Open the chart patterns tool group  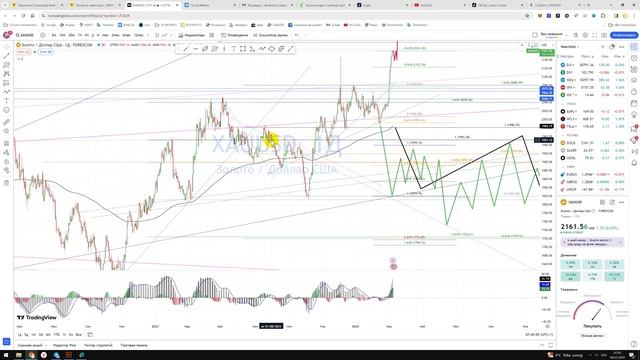[x=6, y=74]
